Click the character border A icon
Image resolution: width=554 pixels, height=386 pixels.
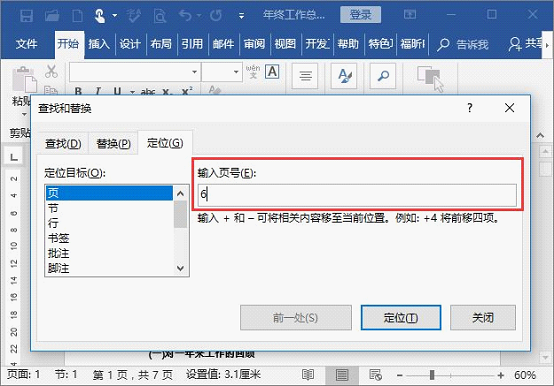coord(272,71)
